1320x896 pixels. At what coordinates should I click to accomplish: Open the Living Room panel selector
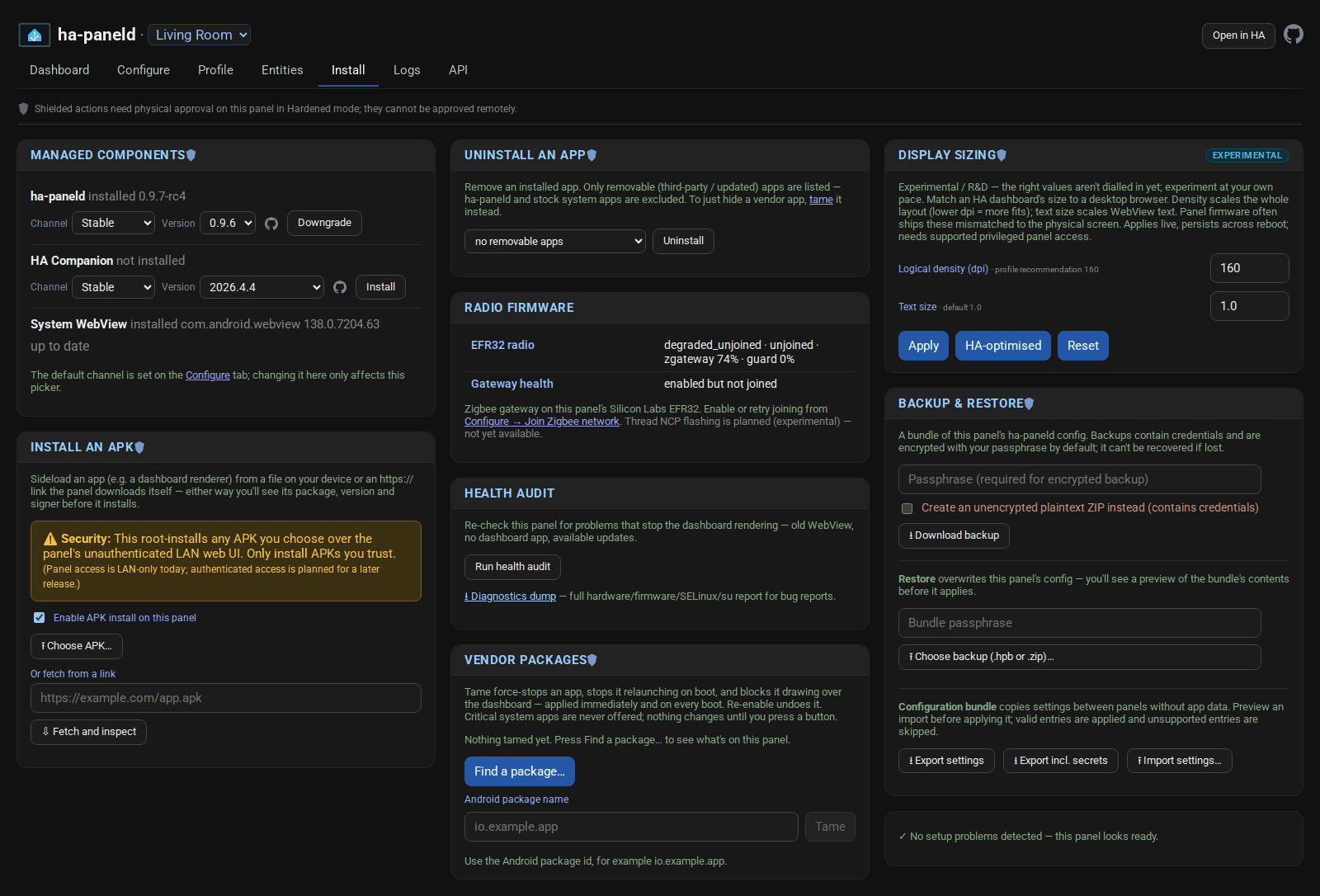click(199, 35)
